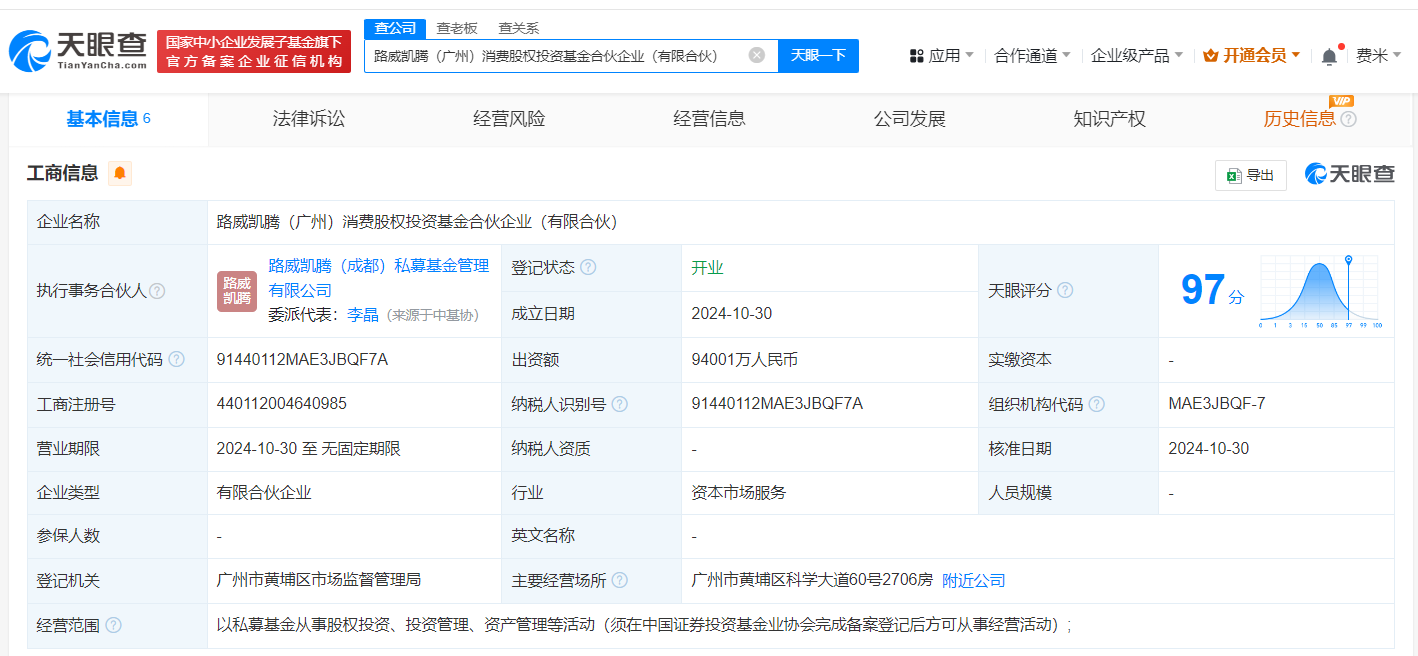Click the help icon beside 登记状态
The height and width of the screenshot is (656, 1418).
point(588,268)
